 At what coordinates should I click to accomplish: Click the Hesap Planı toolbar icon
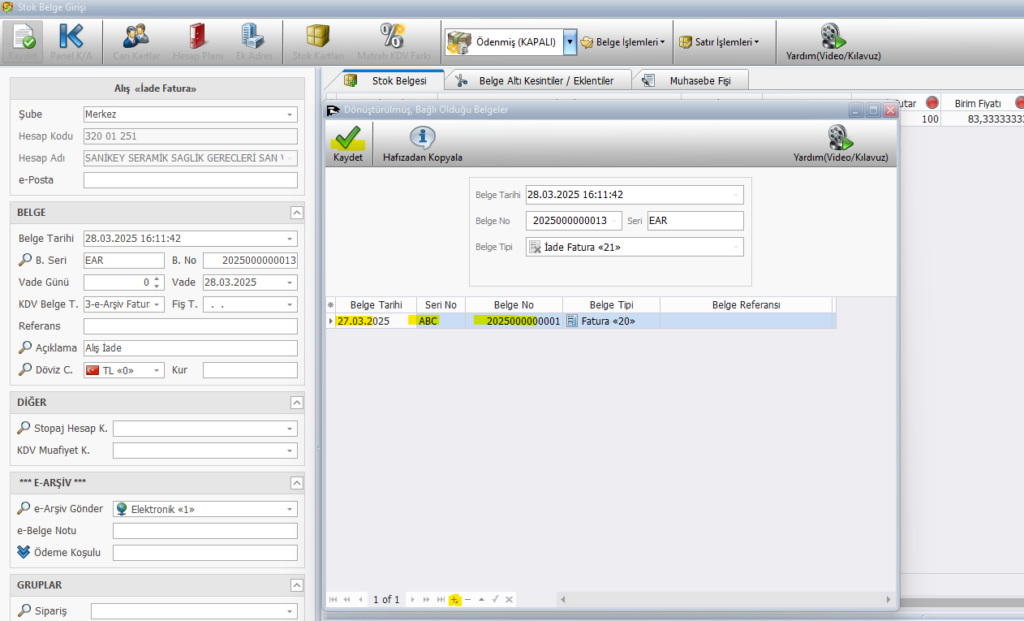pyautogui.click(x=197, y=37)
